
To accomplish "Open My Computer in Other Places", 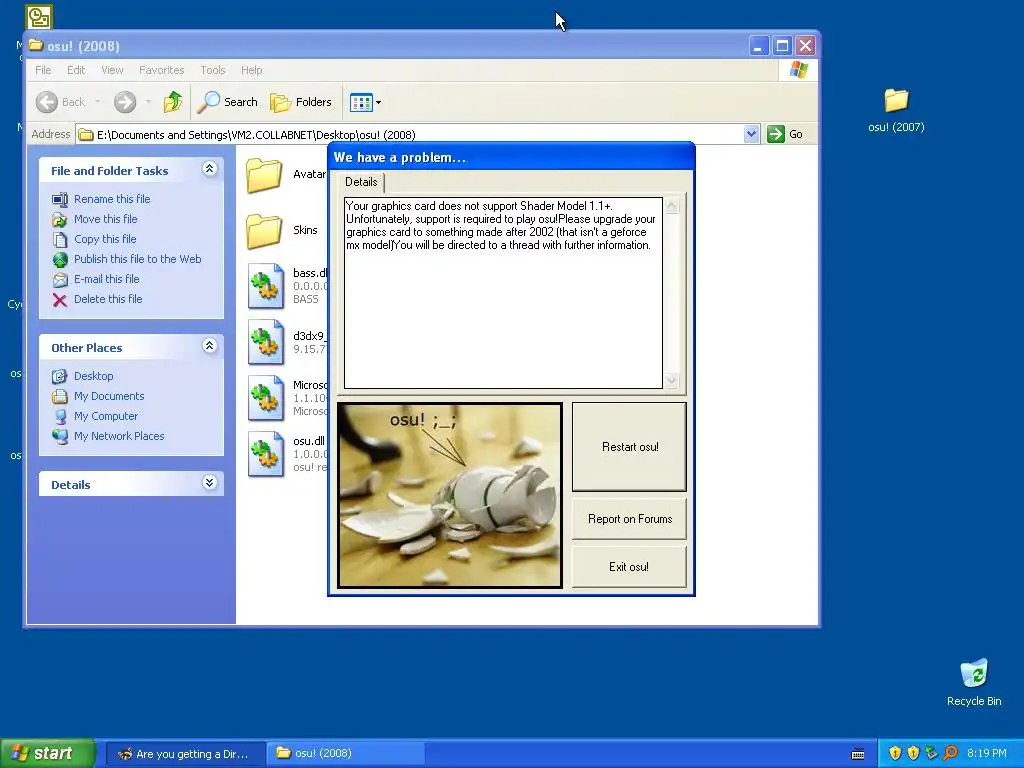I will [x=105, y=416].
